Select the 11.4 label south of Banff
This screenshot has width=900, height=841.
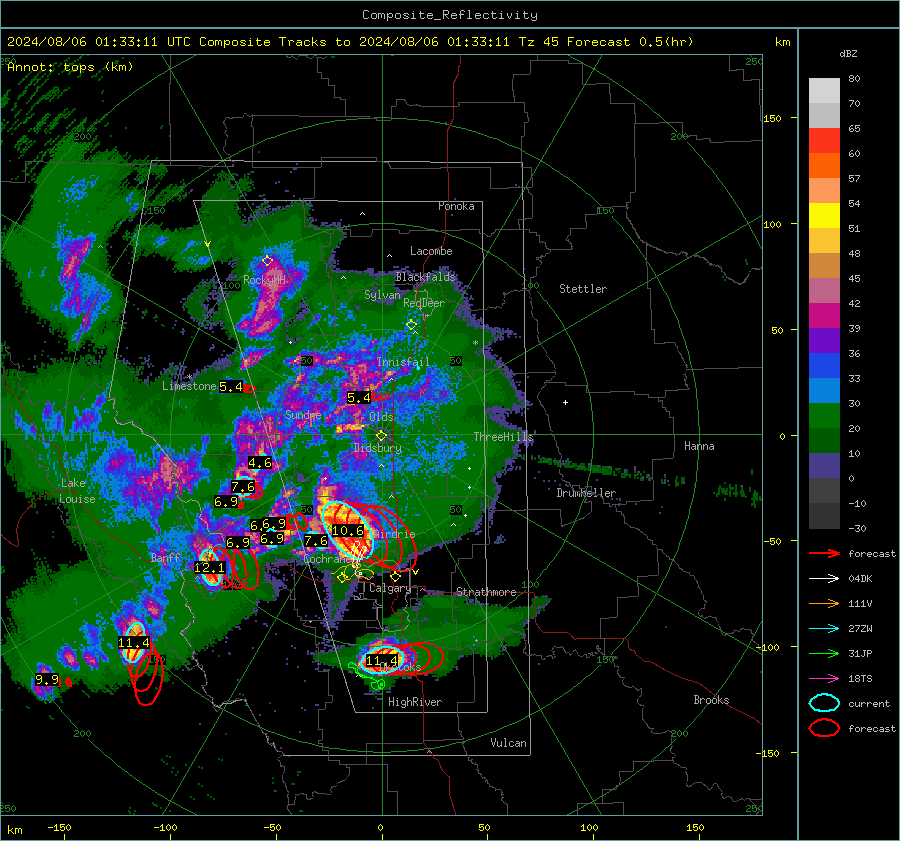coord(134,642)
